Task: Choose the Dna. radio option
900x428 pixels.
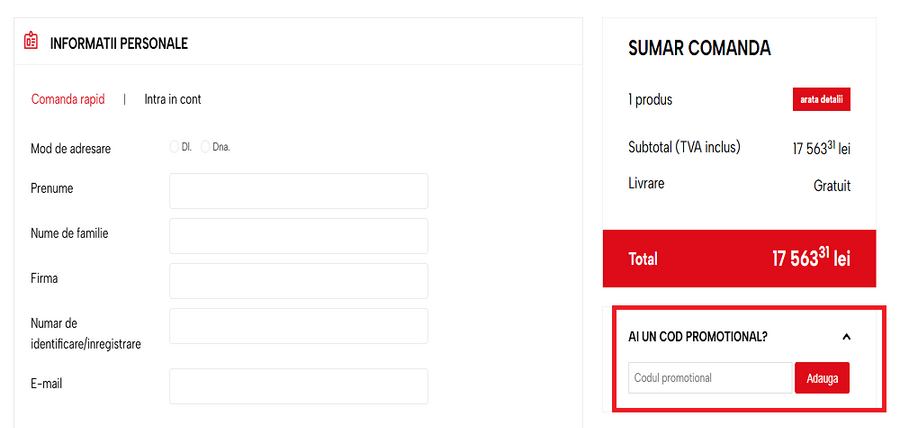Action: point(206,147)
